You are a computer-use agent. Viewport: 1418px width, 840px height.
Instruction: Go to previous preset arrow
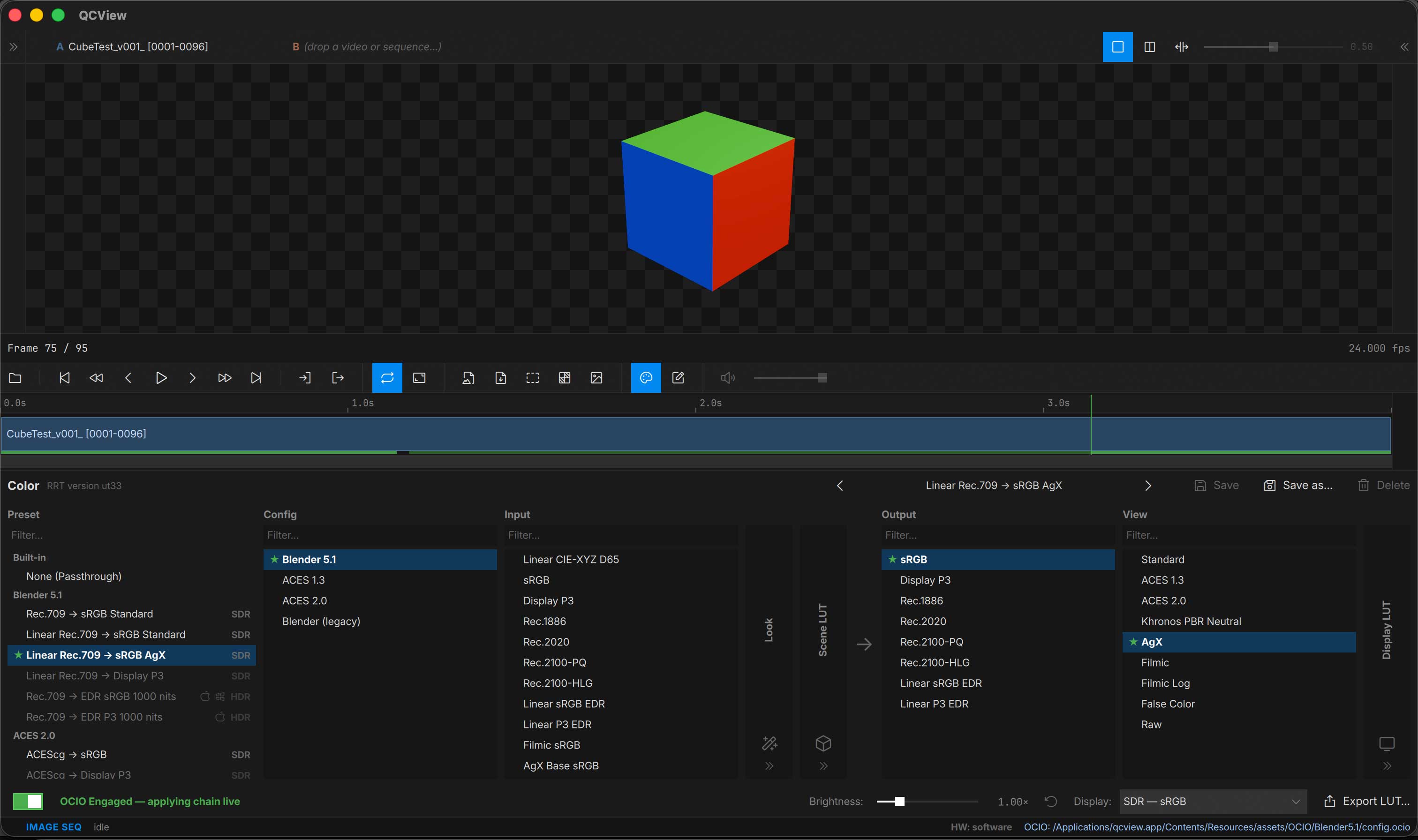pyautogui.click(x=840, y=486)
